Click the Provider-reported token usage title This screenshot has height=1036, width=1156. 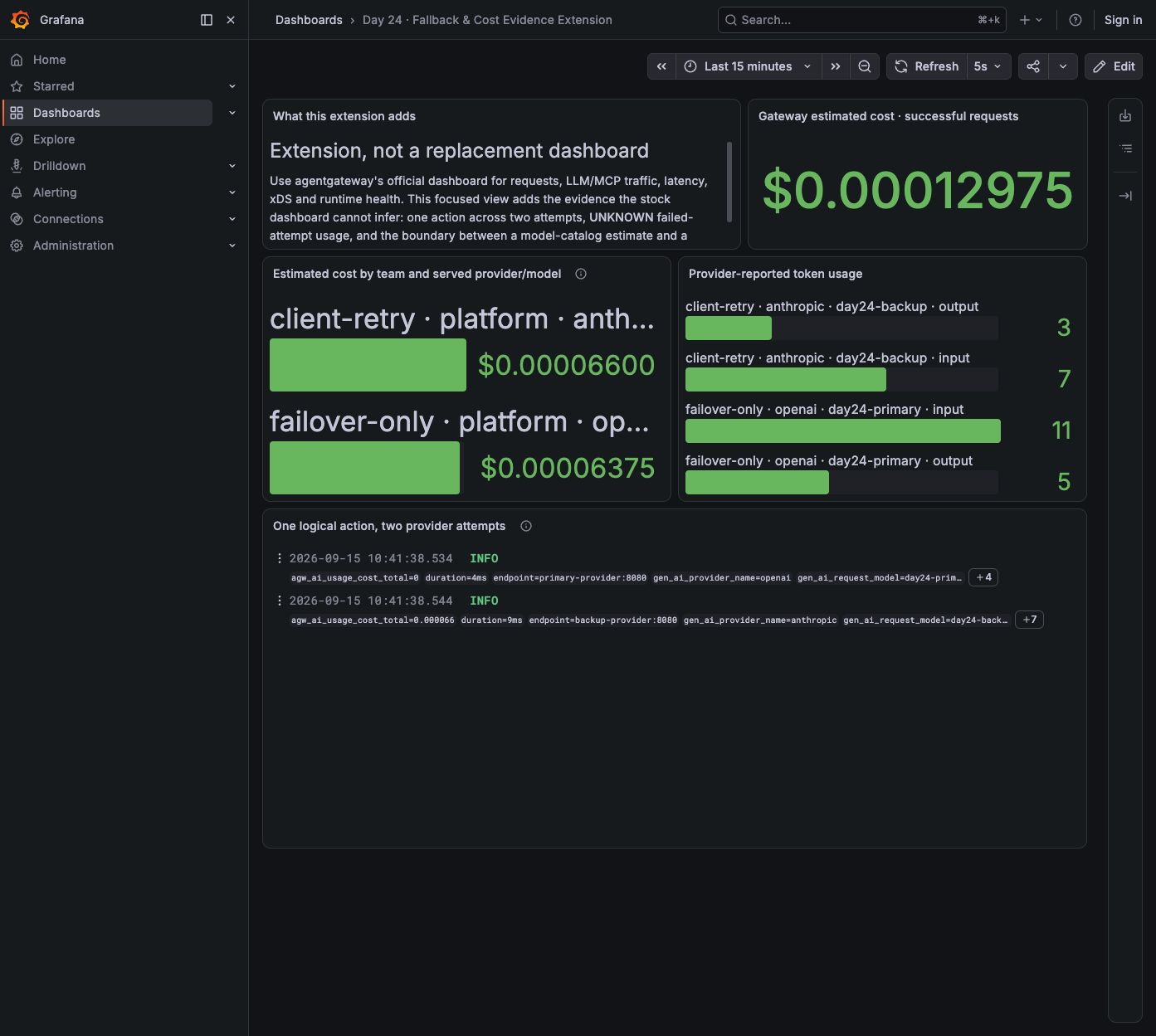point(775,274)
